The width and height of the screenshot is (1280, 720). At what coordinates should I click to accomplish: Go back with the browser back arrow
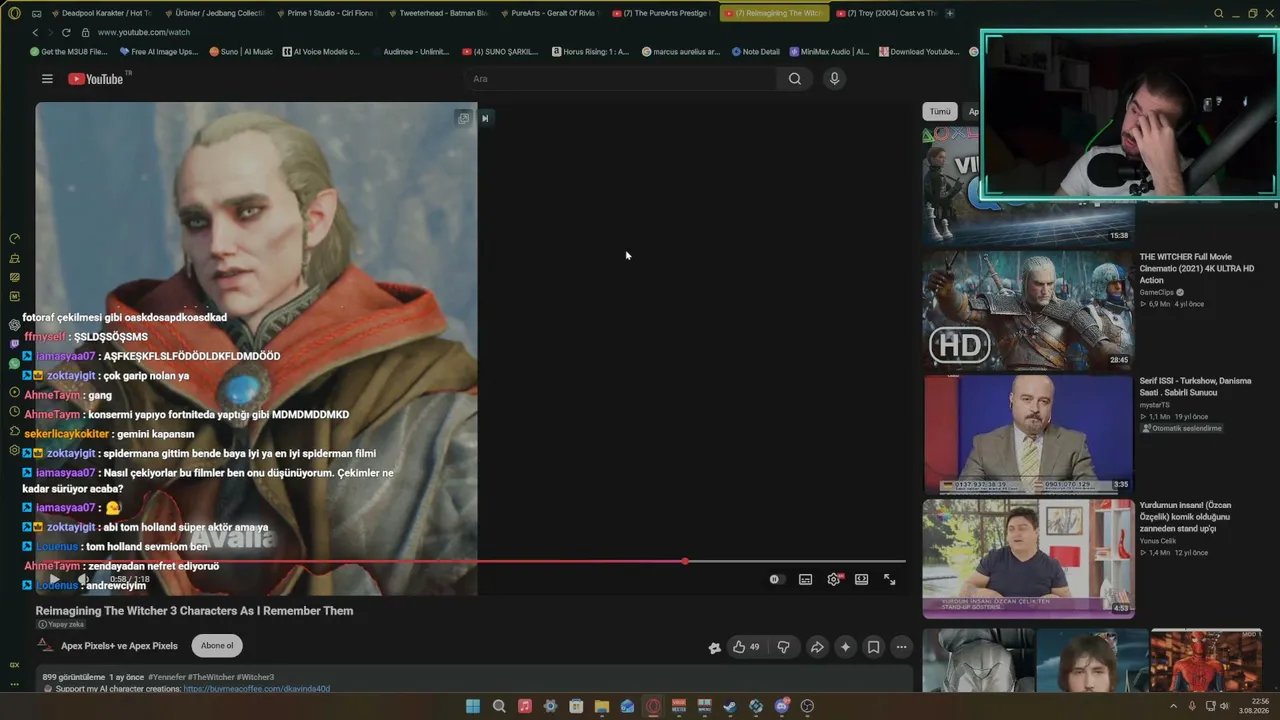pyautogui.click(x=35, y=32)
